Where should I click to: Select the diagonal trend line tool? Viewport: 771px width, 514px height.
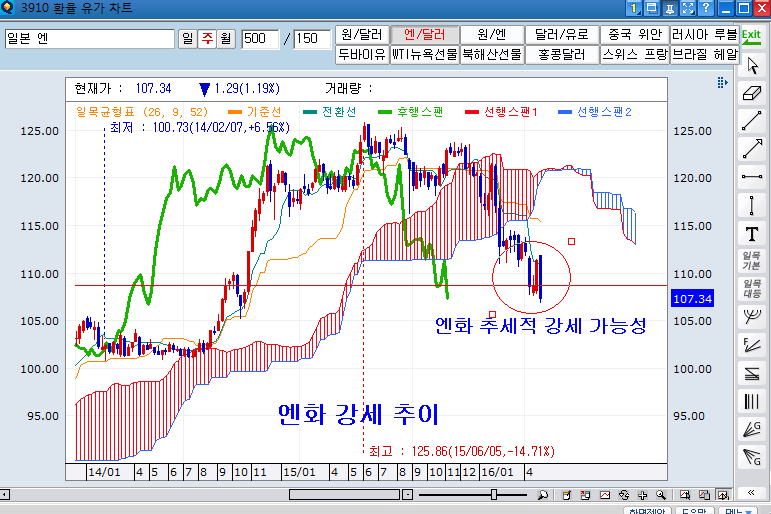click(x=752, y=121)
